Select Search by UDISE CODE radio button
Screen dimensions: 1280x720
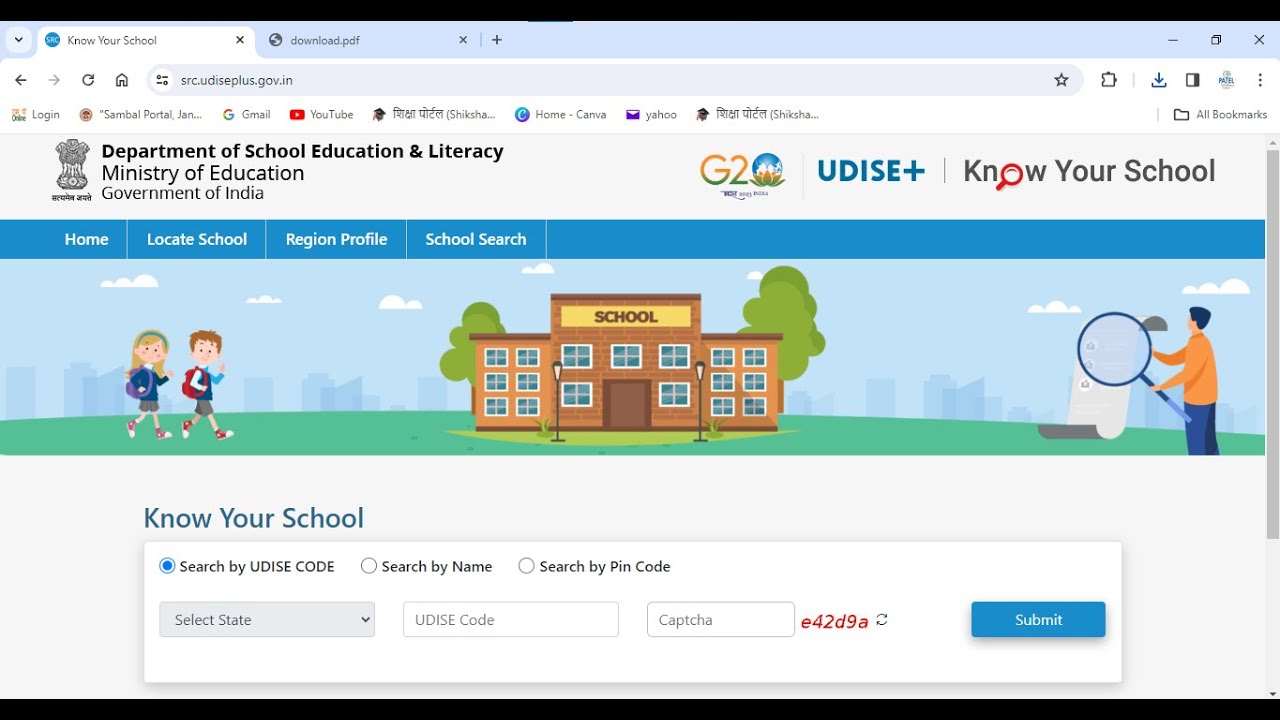coord(167,566)
